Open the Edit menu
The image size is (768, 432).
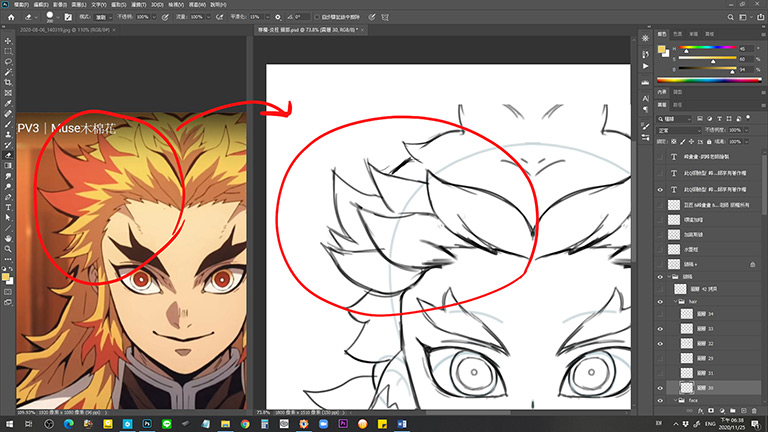pyautogui.click(x=41, y=4)
